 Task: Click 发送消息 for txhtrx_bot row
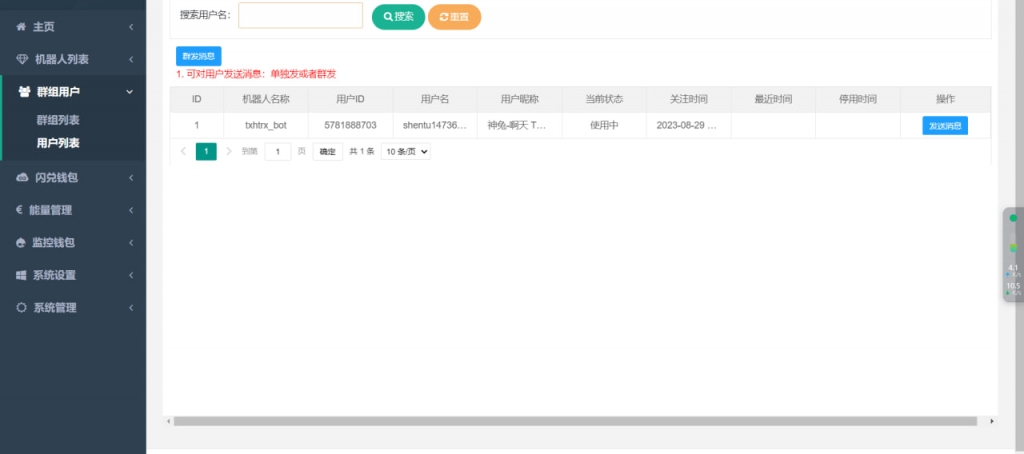coord(945,126)
